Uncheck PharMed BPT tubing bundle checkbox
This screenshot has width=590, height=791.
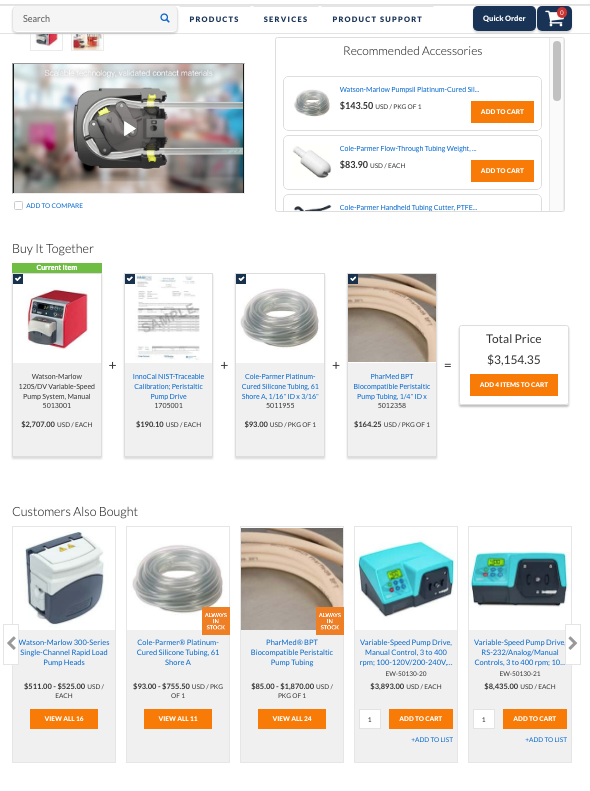point(353,278)
